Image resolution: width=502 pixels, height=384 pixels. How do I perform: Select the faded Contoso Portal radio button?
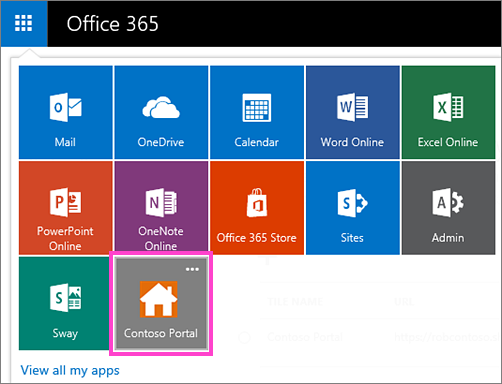pos(244,337)
